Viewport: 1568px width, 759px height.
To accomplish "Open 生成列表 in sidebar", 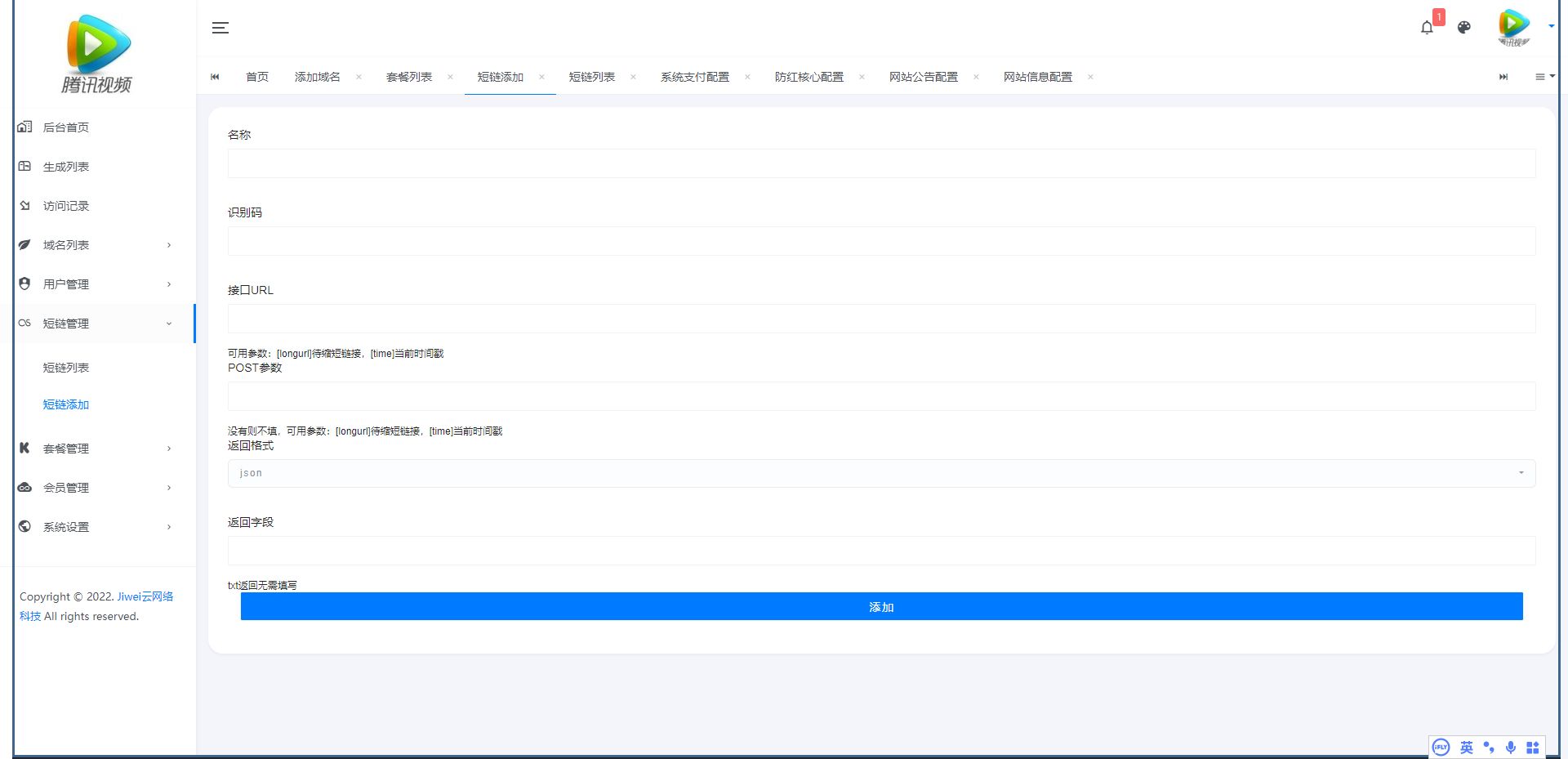I will click(x=66, y=167).
